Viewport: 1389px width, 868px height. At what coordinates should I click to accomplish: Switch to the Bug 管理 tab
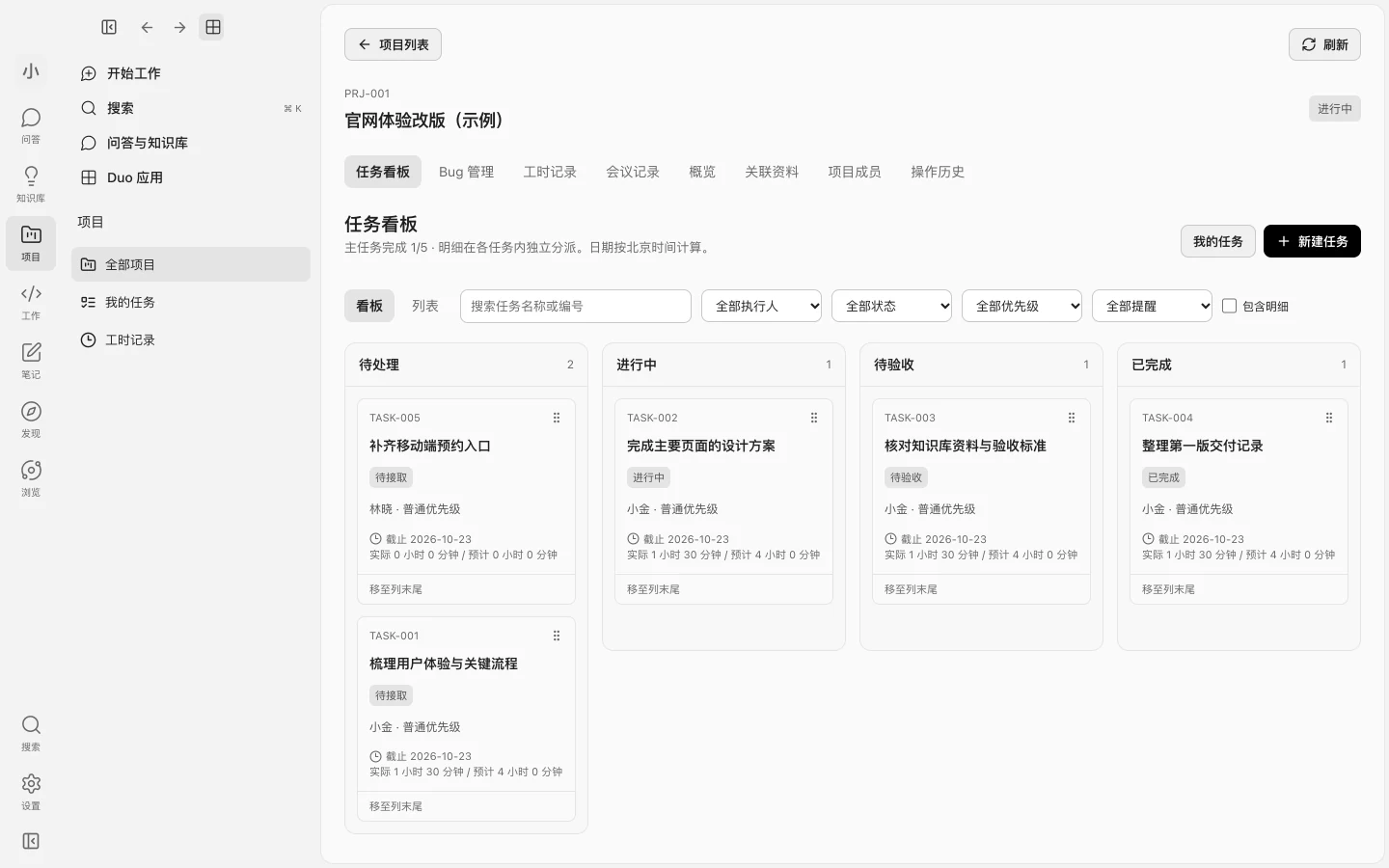click(x=466, y=172)
